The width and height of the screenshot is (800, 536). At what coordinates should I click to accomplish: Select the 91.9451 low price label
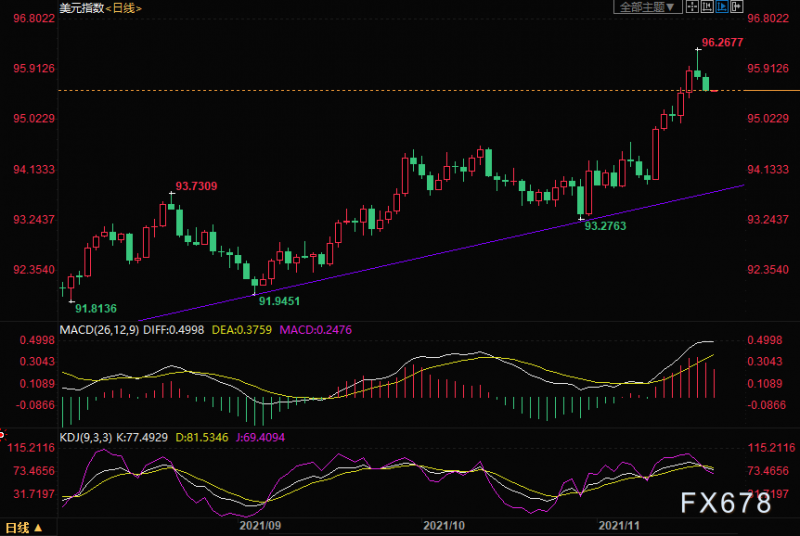click(x=279, y=301)
